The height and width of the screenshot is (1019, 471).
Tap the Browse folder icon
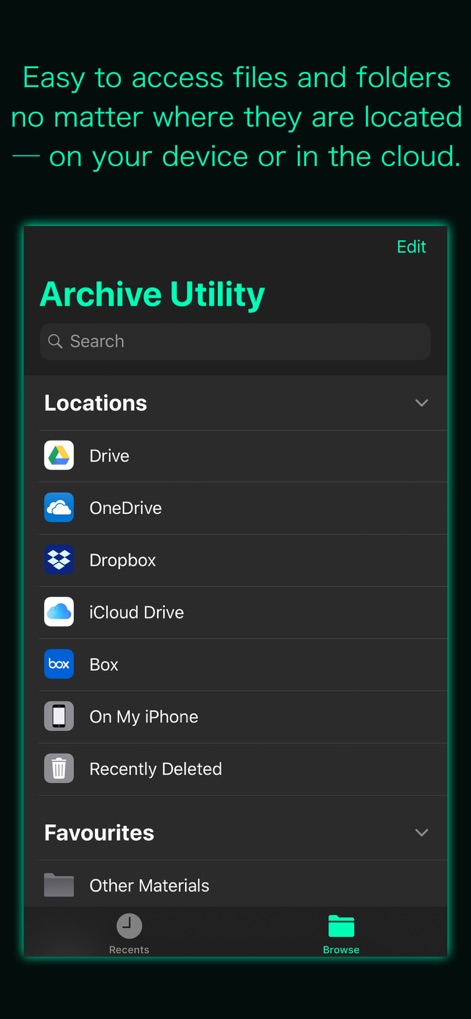[341, 925]
